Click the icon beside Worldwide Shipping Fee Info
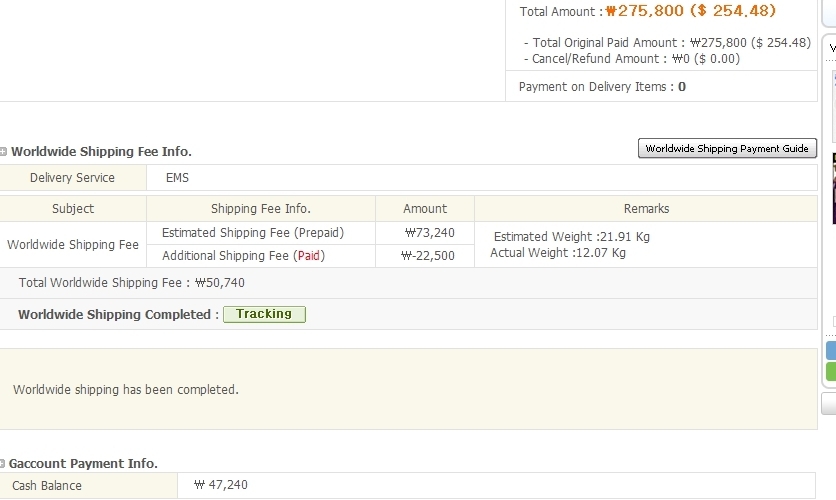Screen dimensions: 836x500 (x=4, y=152)
